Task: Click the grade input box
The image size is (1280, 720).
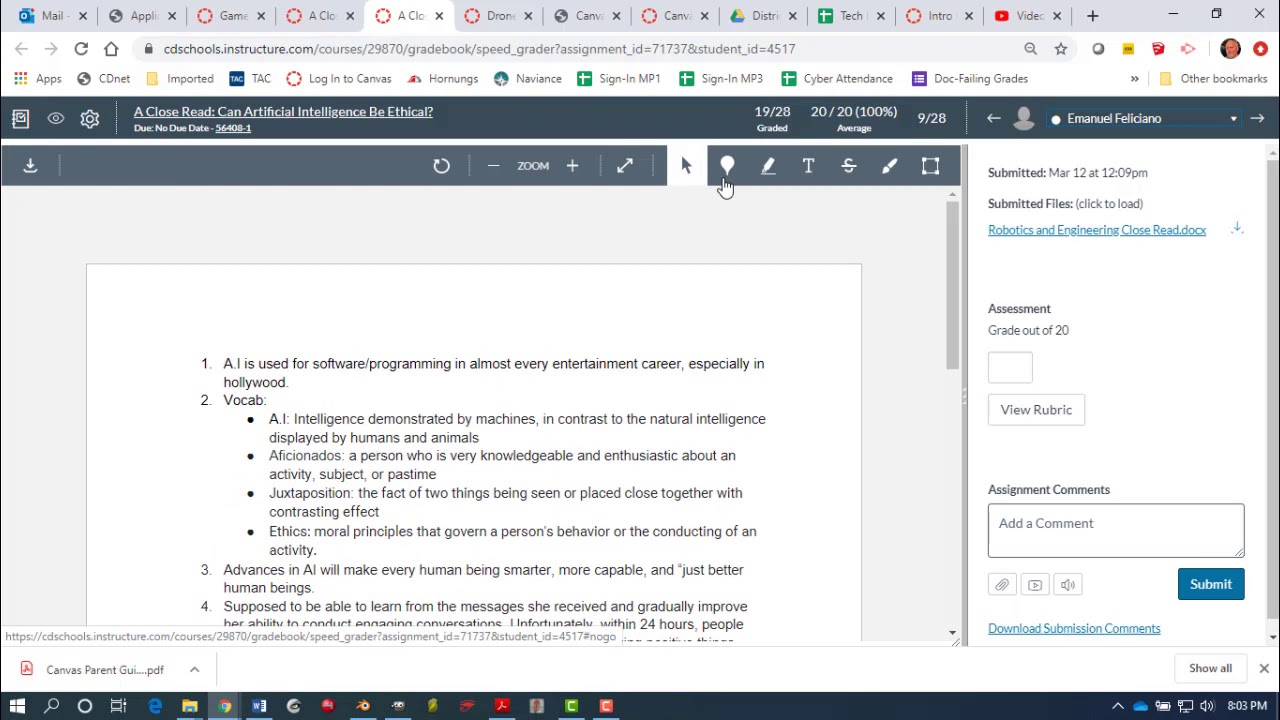Action: (1010, 367)
